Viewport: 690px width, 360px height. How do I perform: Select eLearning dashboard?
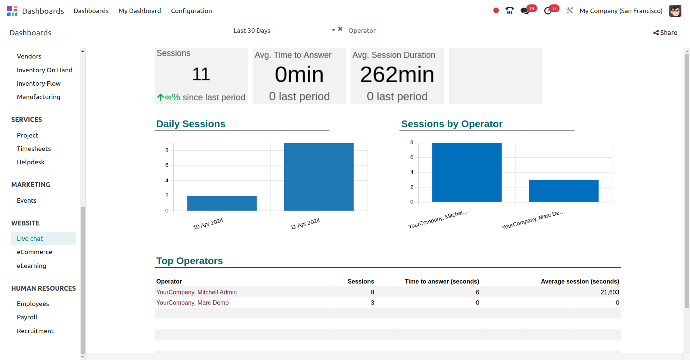pos(31,266)
